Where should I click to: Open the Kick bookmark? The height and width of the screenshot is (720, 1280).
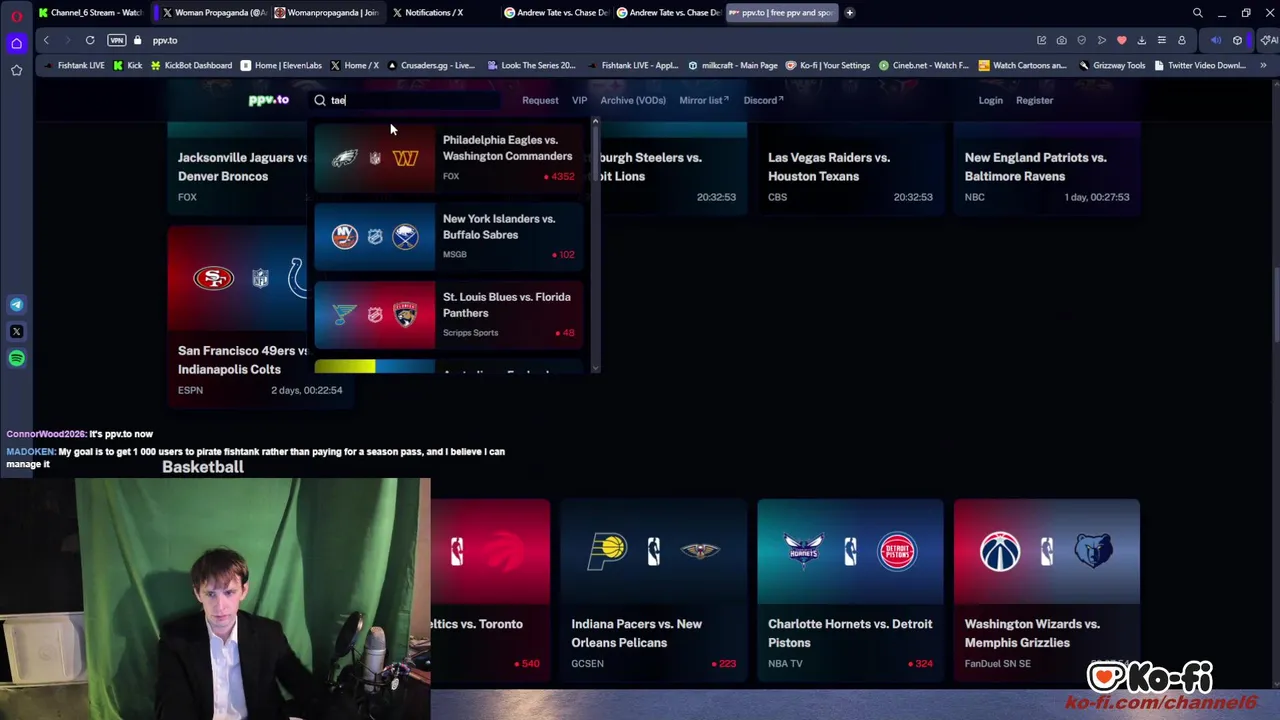click(128, 65)
